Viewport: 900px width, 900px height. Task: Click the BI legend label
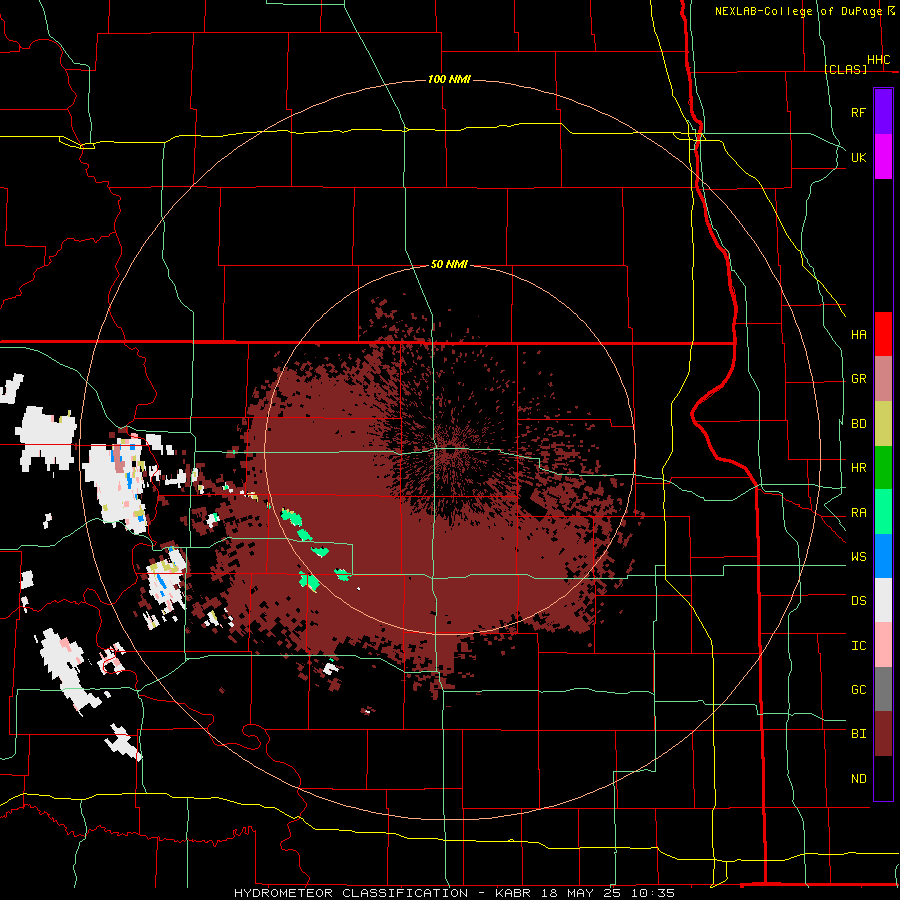tap(858, 734)
